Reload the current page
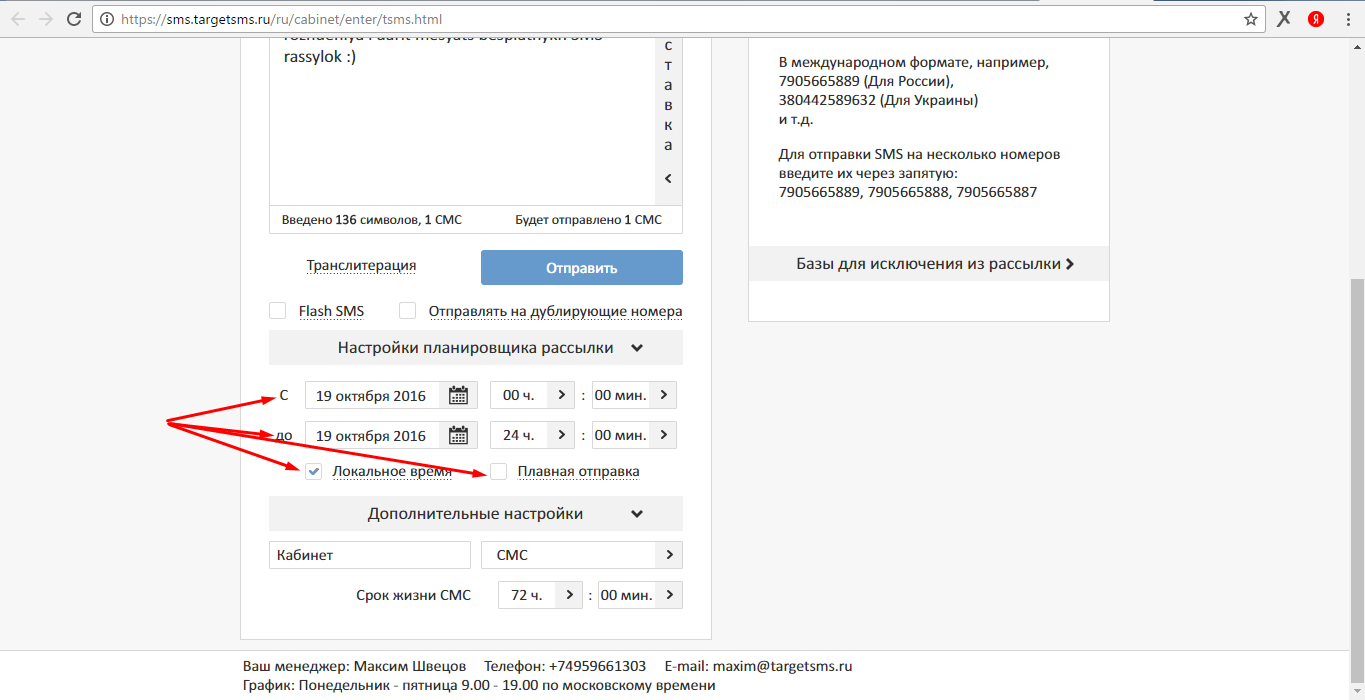The image size is (1365, 700). (74, 19)
